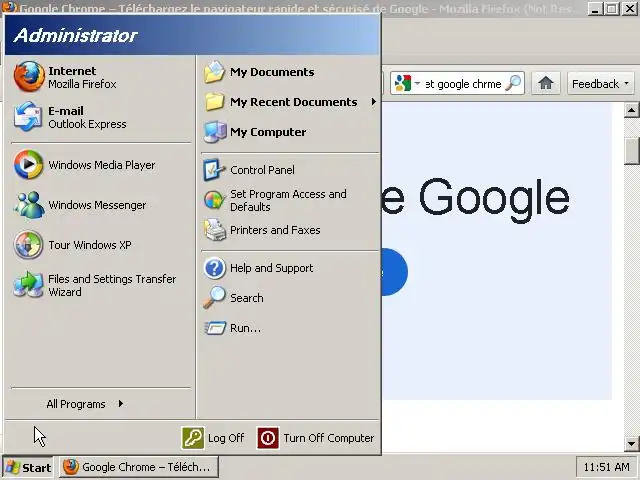The height and width of the screenshot is (480, 640).
Task: Click the Turn Off Computer button label
Action: [x=329, y=438]
